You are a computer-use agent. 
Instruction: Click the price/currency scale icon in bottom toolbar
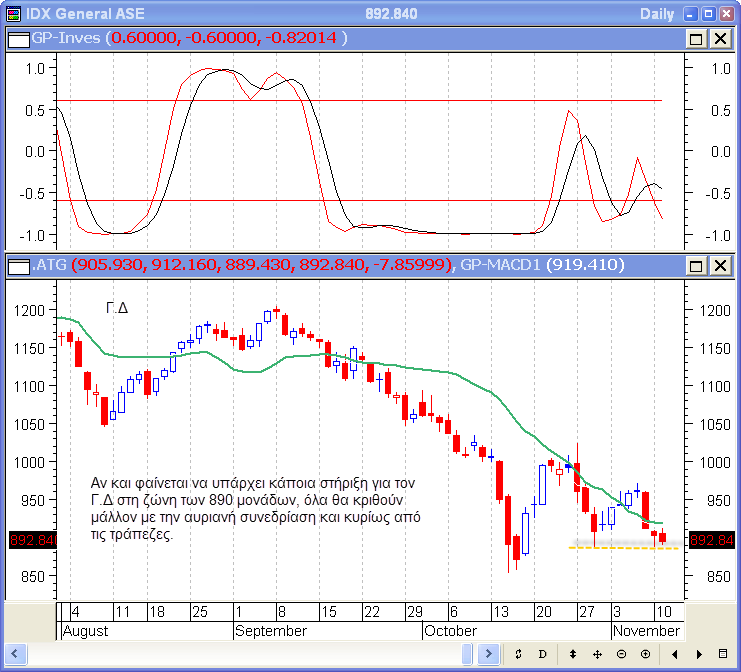tap(518, 654)
